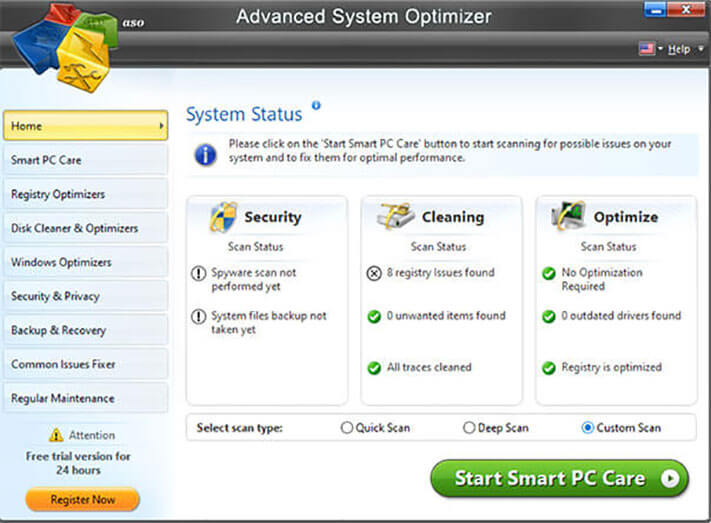Open the Registry Optimizers section
Viewport: 711px width, 523px height.
click(85, 194)
